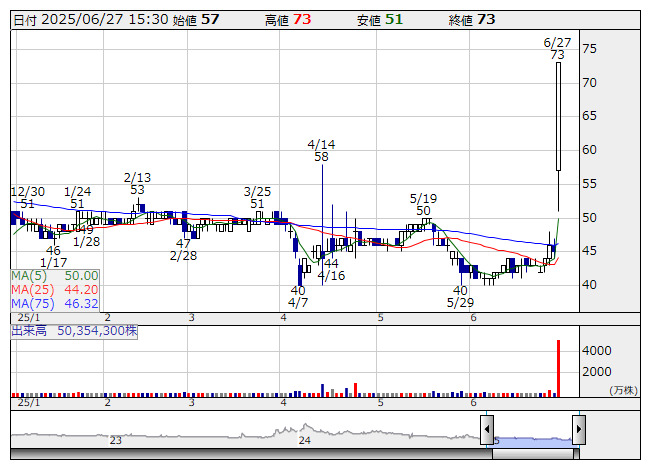Image resolution: width=653 pixels, height=470 pixels.
Task: Click the 2000 volume axis label
Action: coord(596,371)
